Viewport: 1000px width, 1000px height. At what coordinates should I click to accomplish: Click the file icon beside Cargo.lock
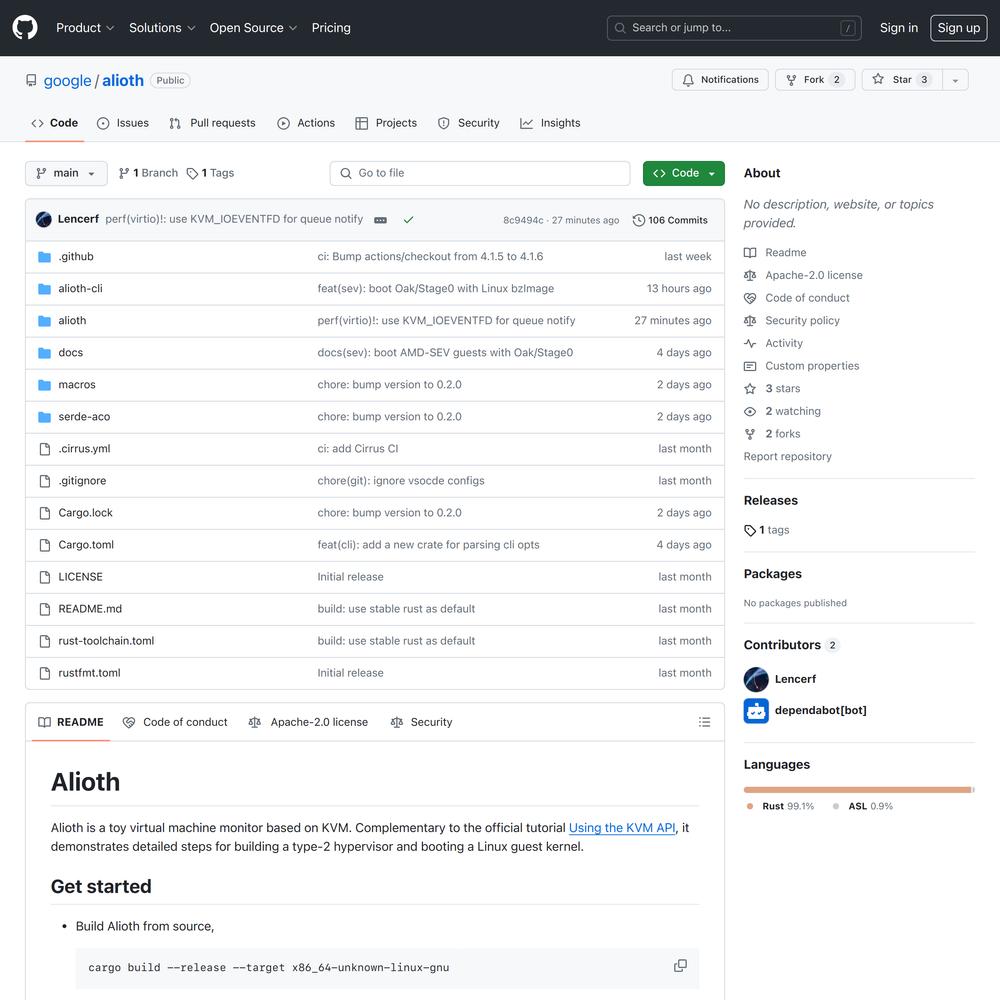[x=45, y=513]
